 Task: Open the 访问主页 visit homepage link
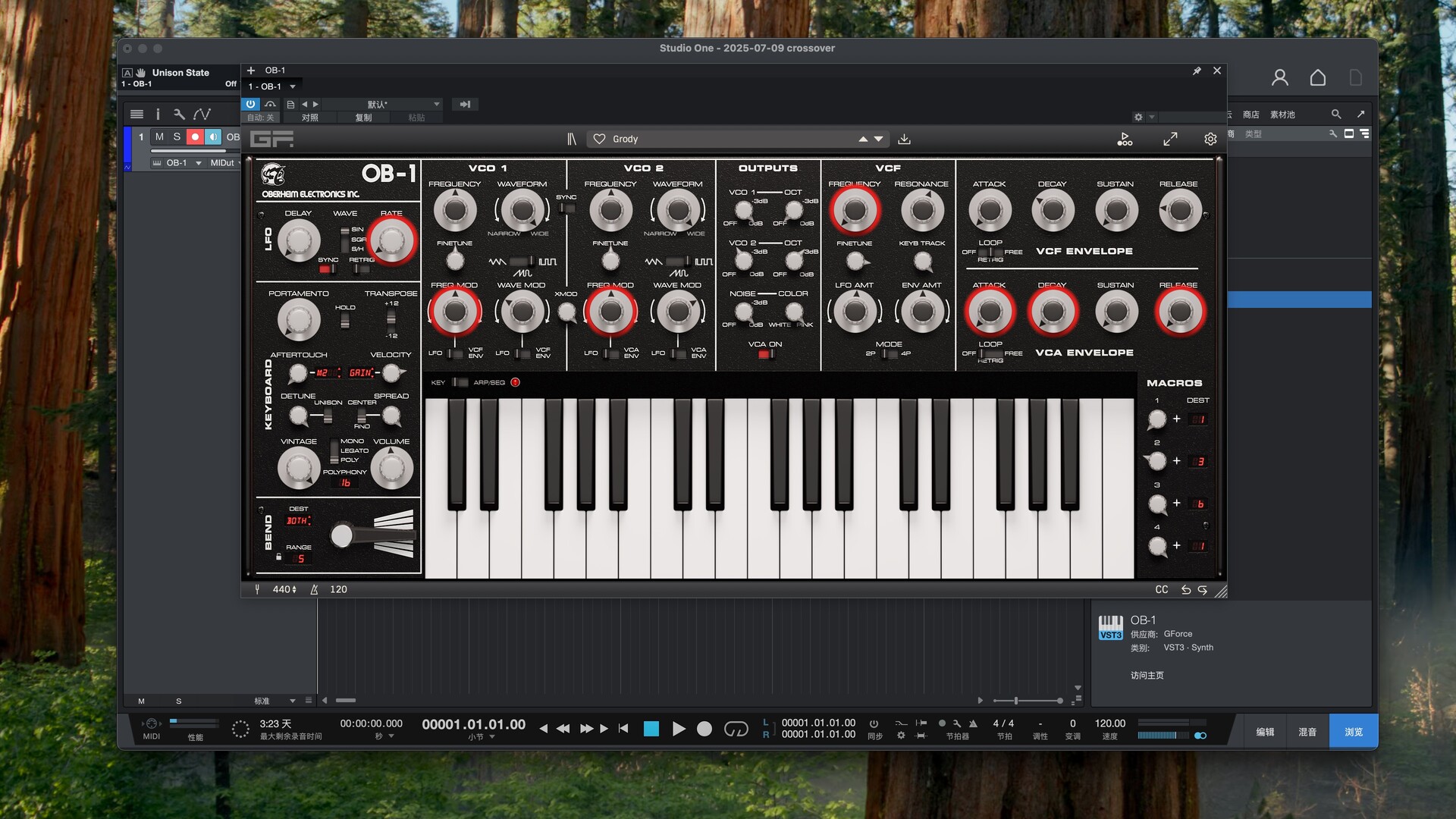click(1147, 675)
